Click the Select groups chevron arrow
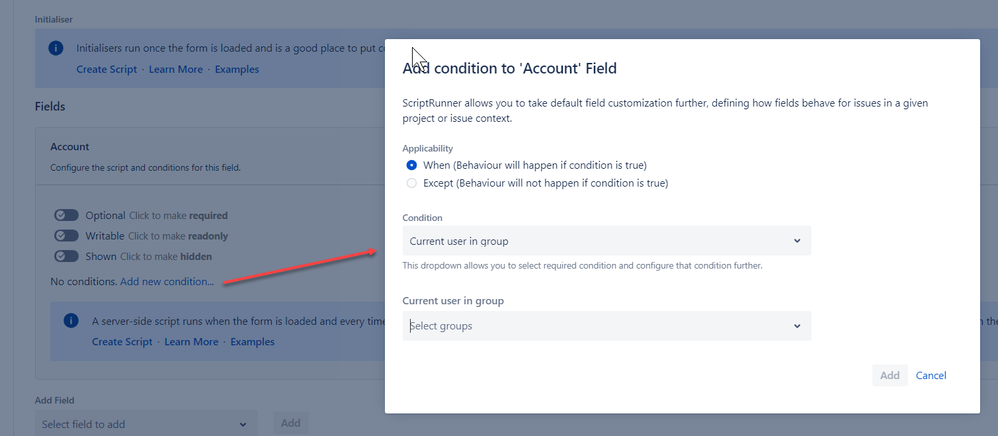The height and width of the screenshot is (436, 998). 797,326
